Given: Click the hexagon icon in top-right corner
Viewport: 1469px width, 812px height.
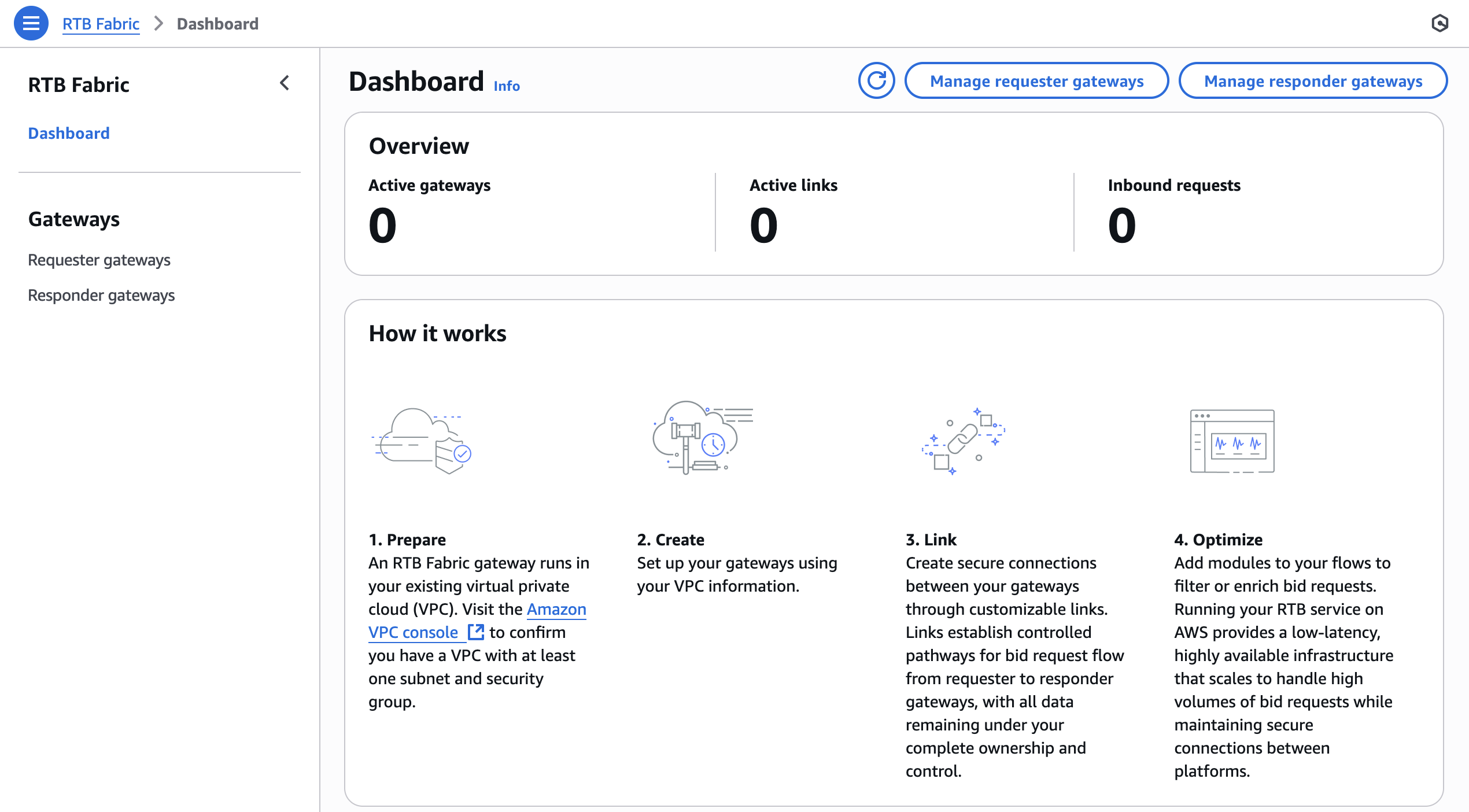Looking at the screenshot, I should pos(1440,23).
